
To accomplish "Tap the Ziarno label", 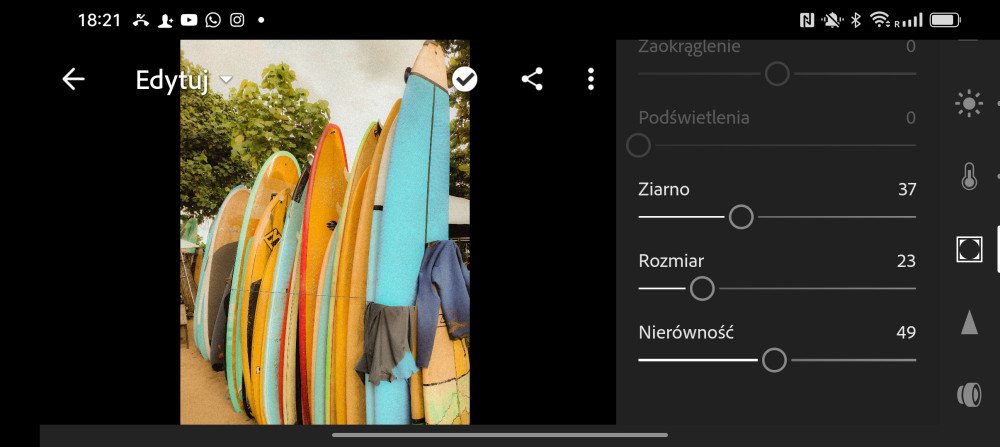I will pos(664,189).
